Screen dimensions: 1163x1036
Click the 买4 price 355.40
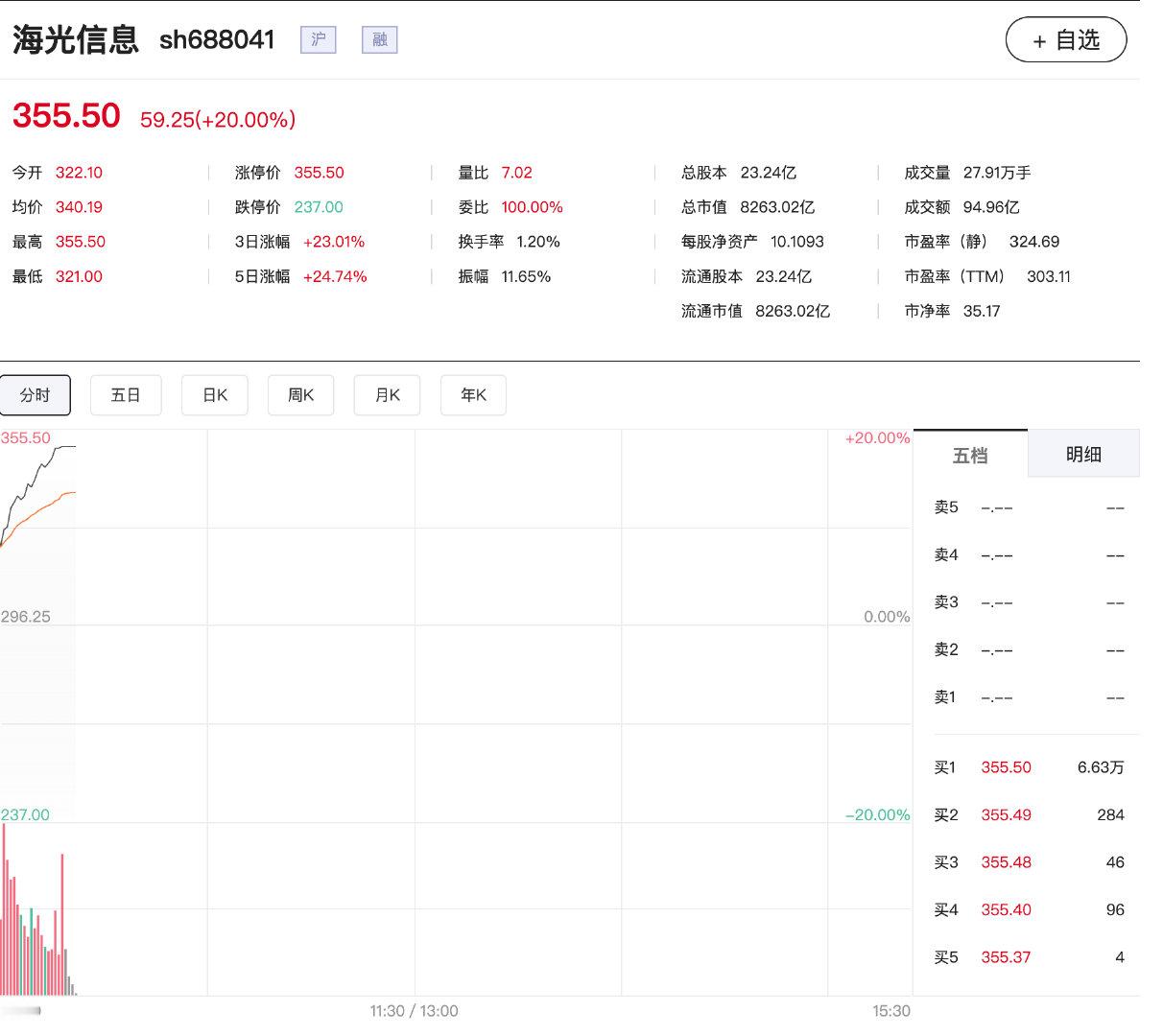pos(1006,910)
